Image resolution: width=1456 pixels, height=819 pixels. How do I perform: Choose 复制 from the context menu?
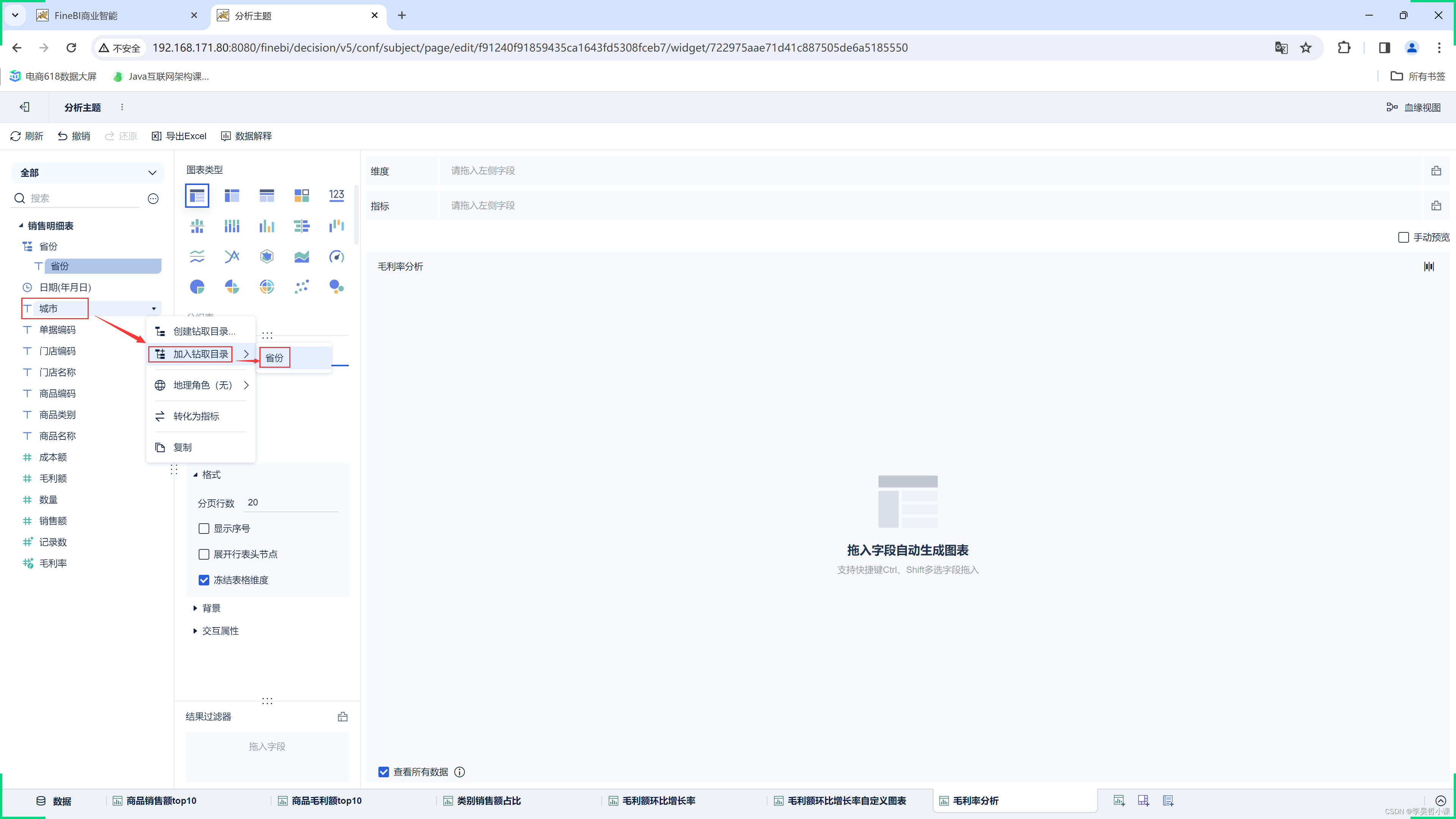(201, 447)
